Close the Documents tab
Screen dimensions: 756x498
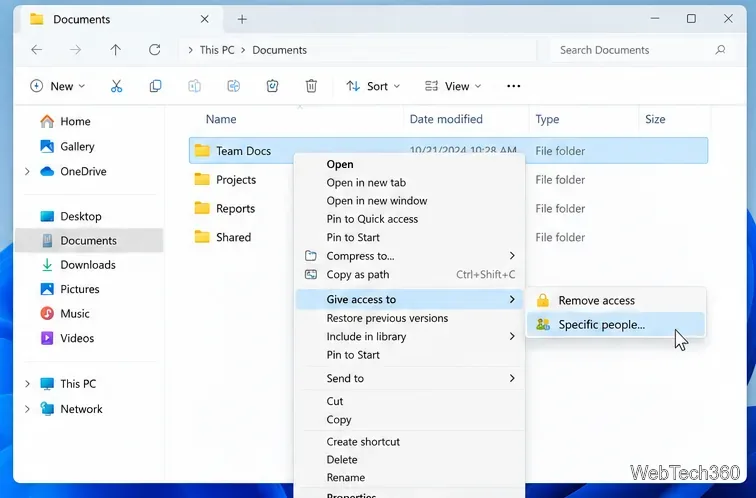(204, 19)
